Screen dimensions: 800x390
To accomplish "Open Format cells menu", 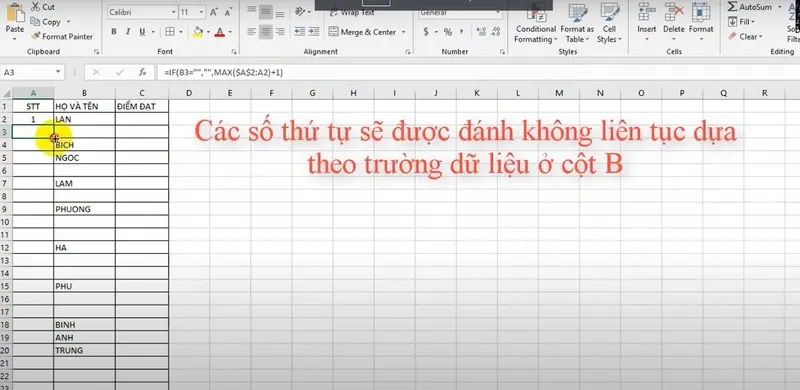I will [701, 21].
